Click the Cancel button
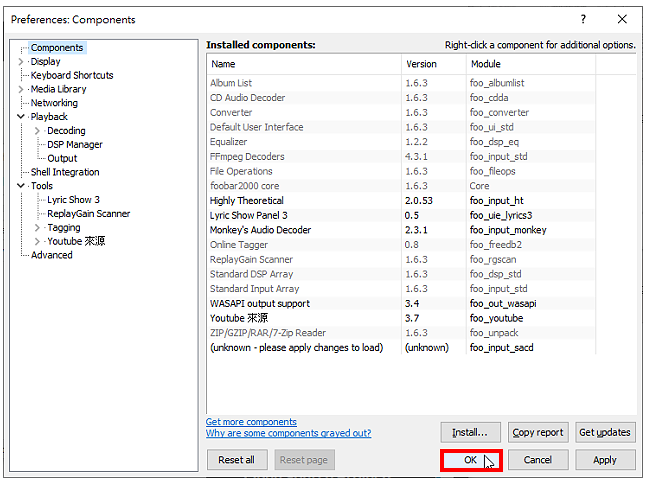The image size is (649, 482). point(538,460)
